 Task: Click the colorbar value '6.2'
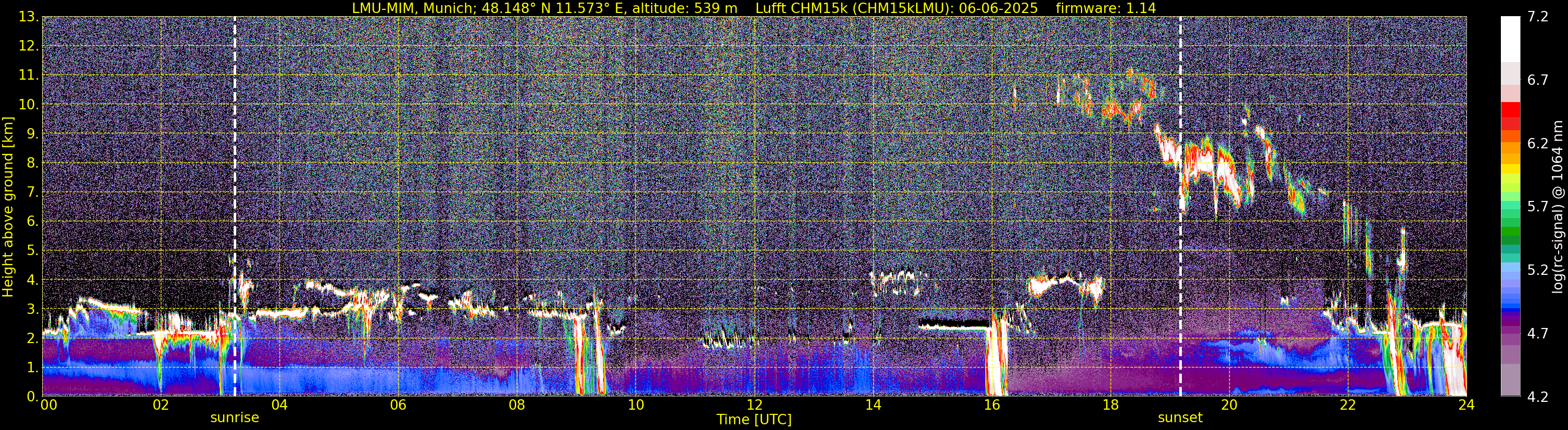(x=1538, y=144)
